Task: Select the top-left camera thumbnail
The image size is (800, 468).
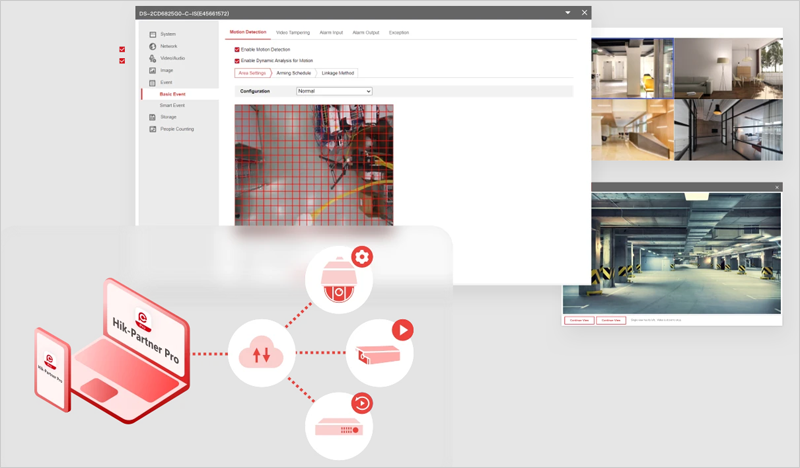Action: (632, 68)
